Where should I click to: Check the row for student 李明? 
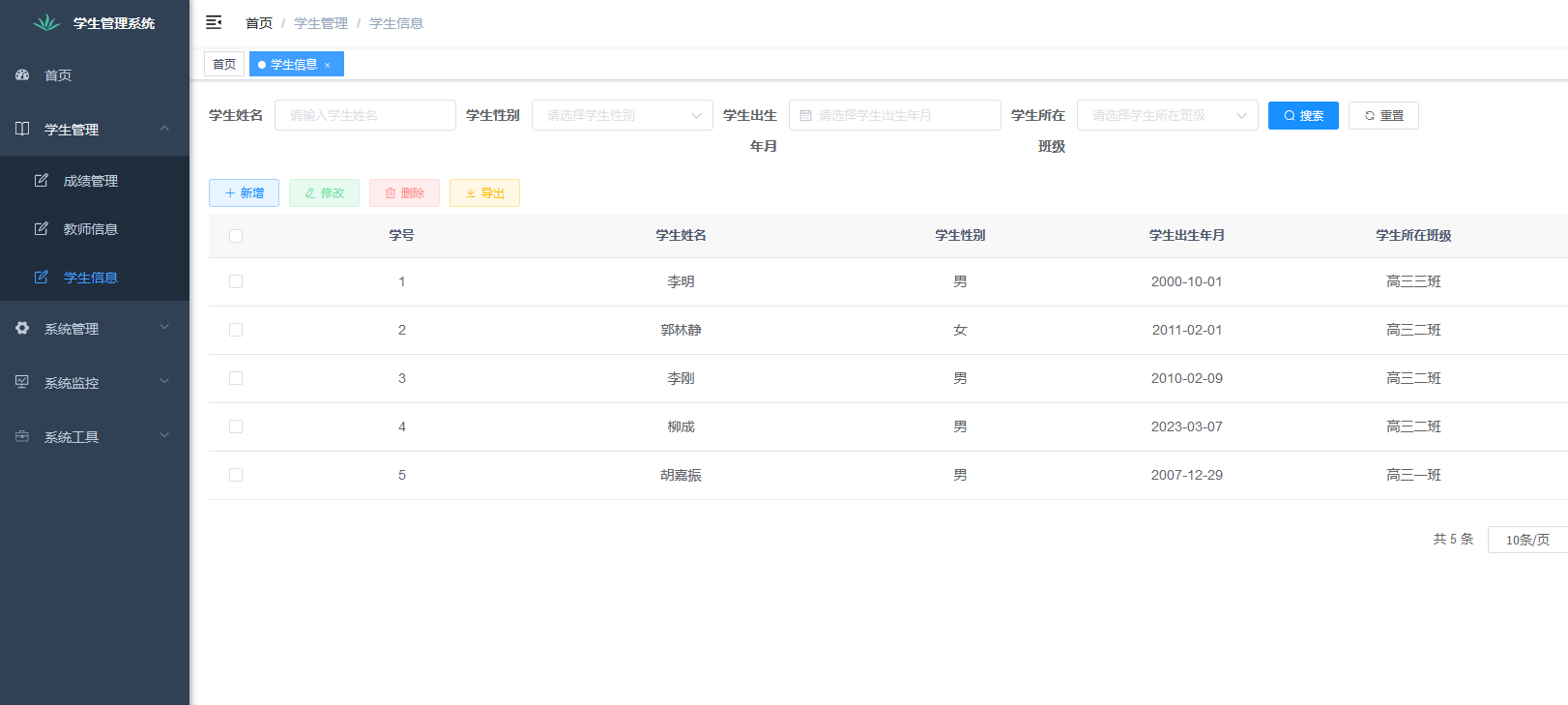coord(236,281)
